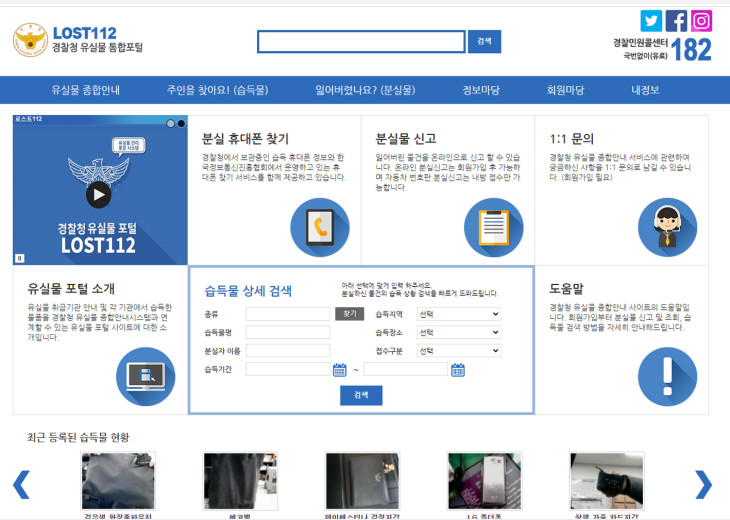Select the first banner slide dot
The height and width of the screenshot is (520, 730).
pyautogui.click(x=171, y=123)
